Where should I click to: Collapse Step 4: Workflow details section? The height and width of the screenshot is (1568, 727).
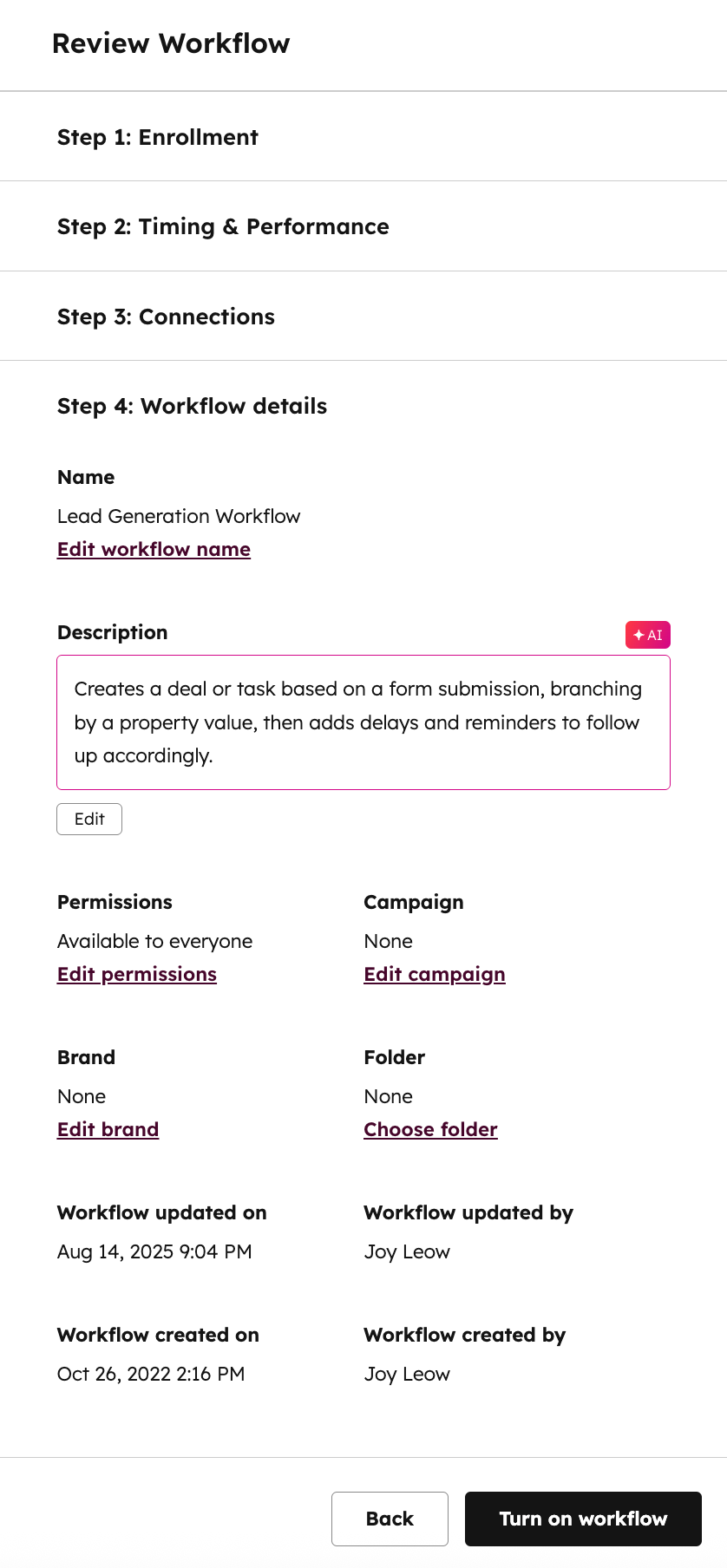pyautogui.click(x=192, y=406)
